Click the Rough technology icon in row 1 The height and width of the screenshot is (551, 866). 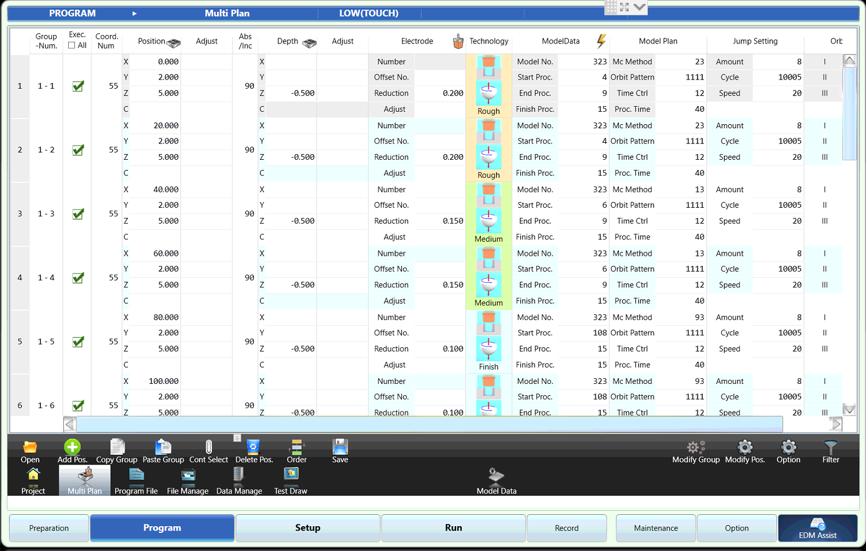pyautogui.click(x=488, y=86)
